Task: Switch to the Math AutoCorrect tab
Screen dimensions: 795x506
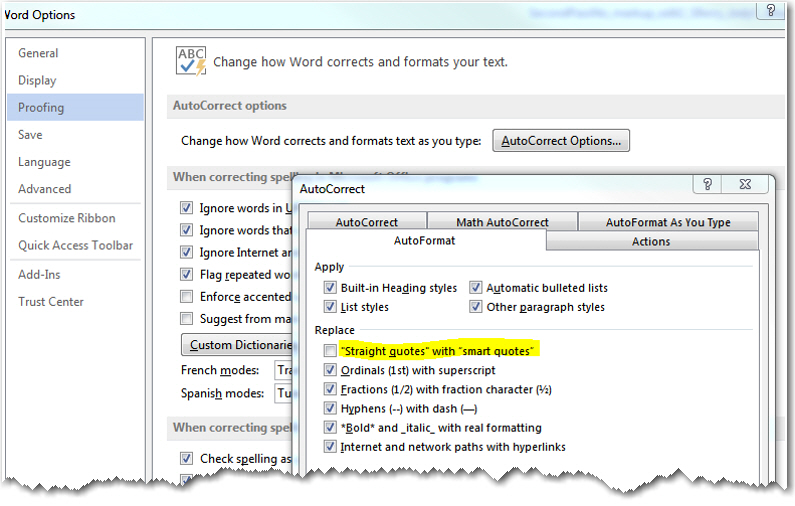Action: pyautogui.click(x=502, y=222)
